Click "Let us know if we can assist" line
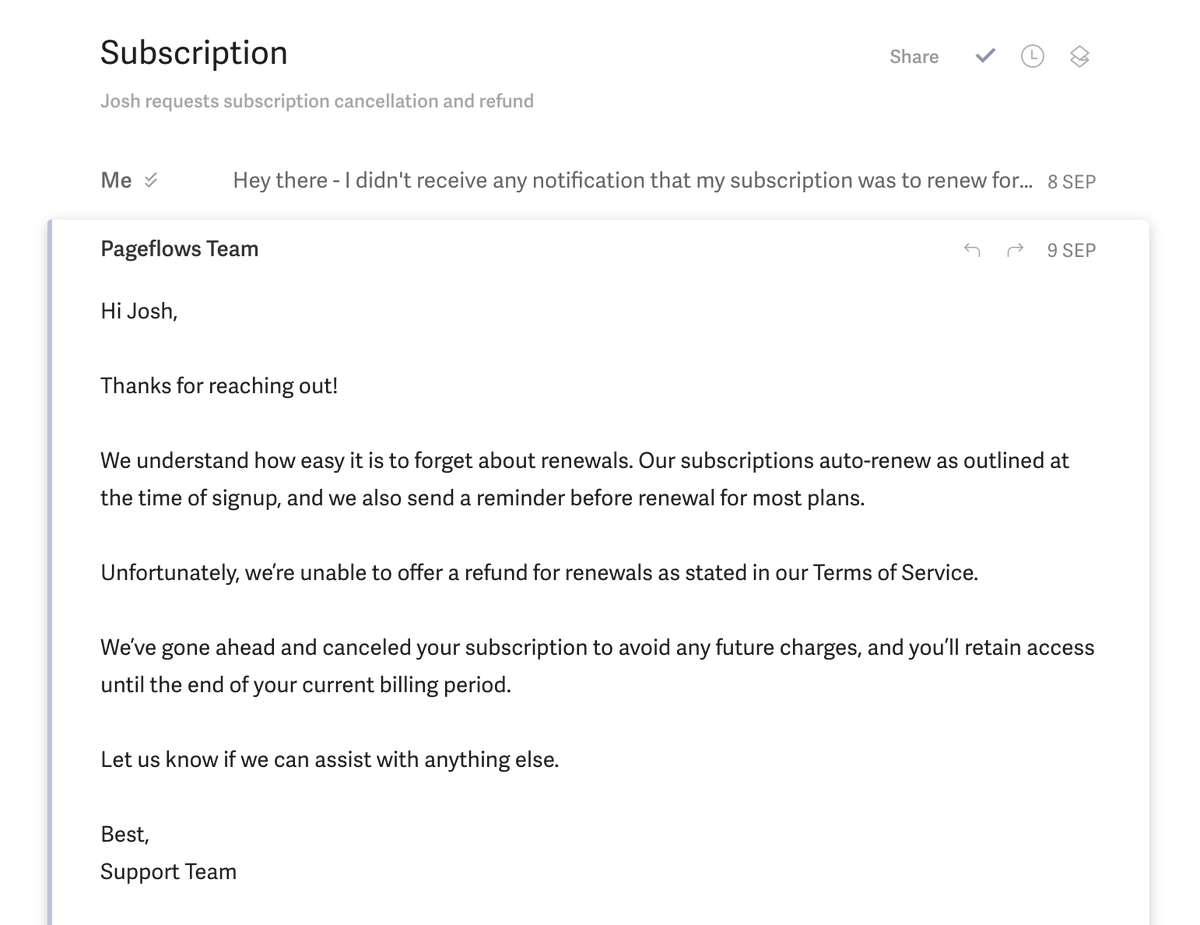 pyautogui.click(x=330, y=760)
